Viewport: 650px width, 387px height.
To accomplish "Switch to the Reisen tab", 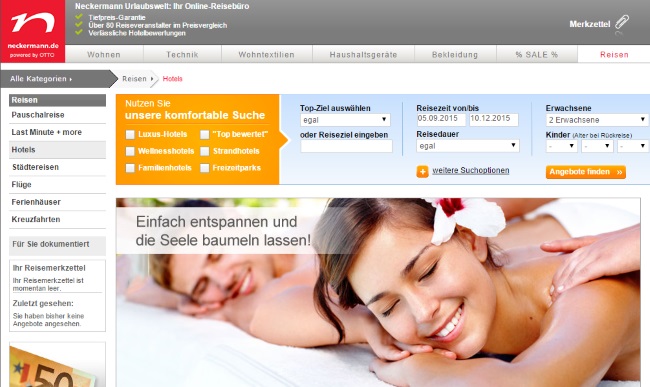I will coord(614,54).
